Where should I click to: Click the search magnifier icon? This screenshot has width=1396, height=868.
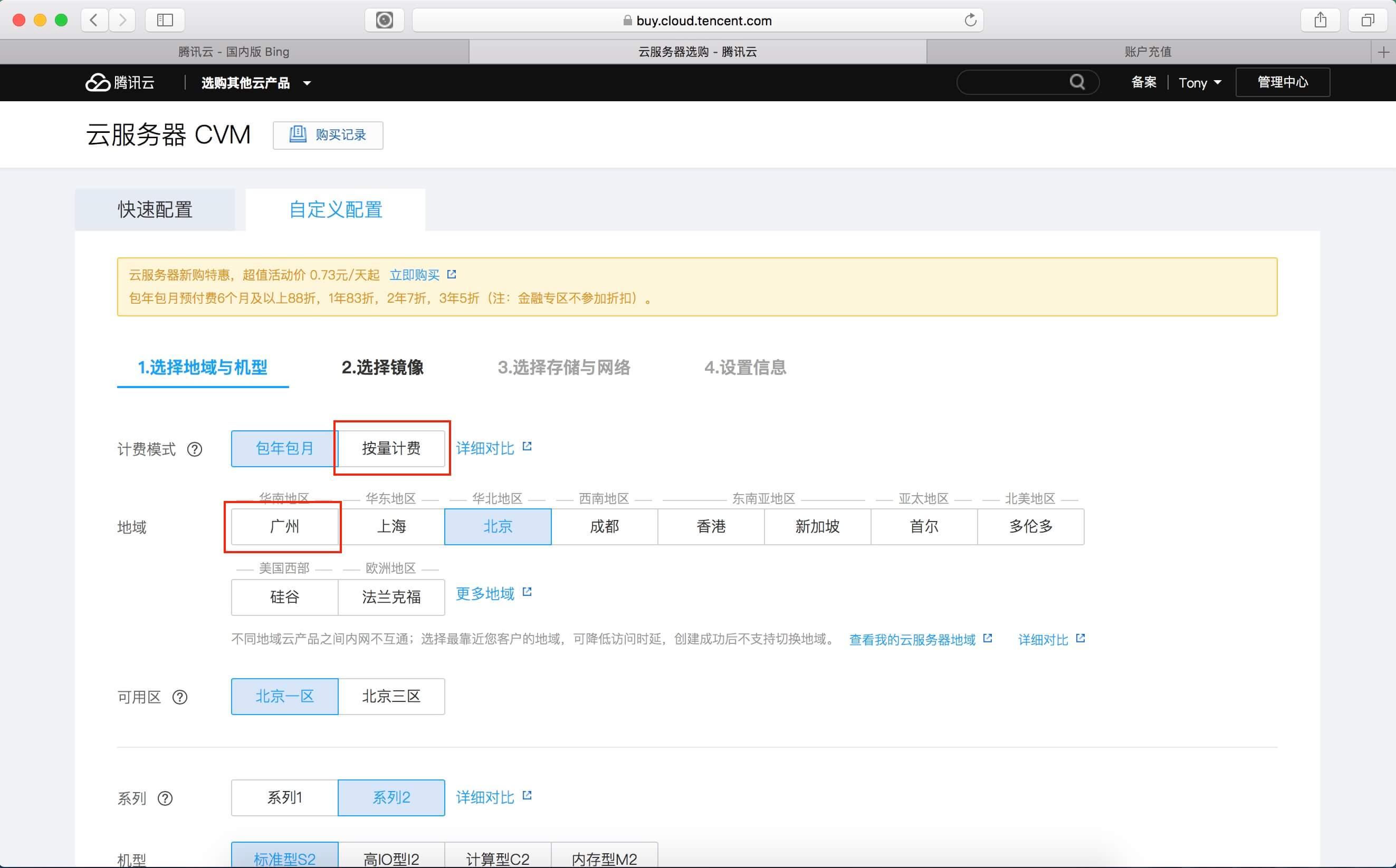[x=1077, y=82]
